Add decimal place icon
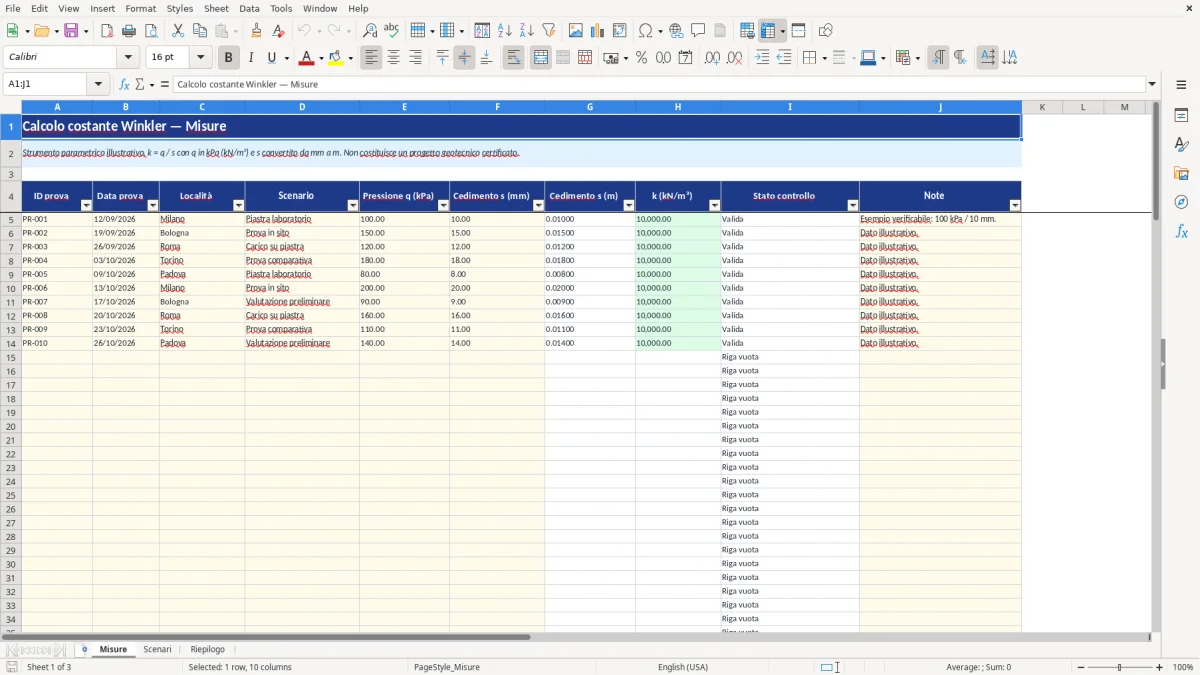This screenshot has width=1200, height=675. (713, 58)
